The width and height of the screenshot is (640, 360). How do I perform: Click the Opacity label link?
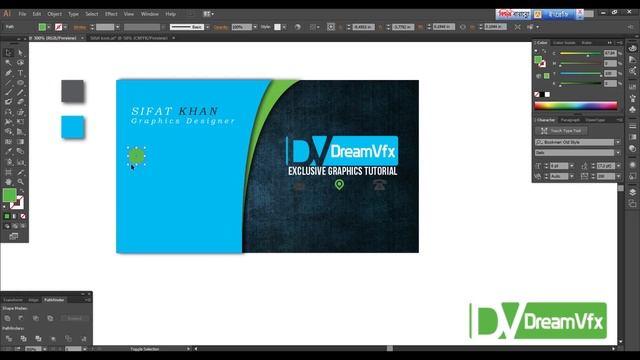click(x=220, y=27)
